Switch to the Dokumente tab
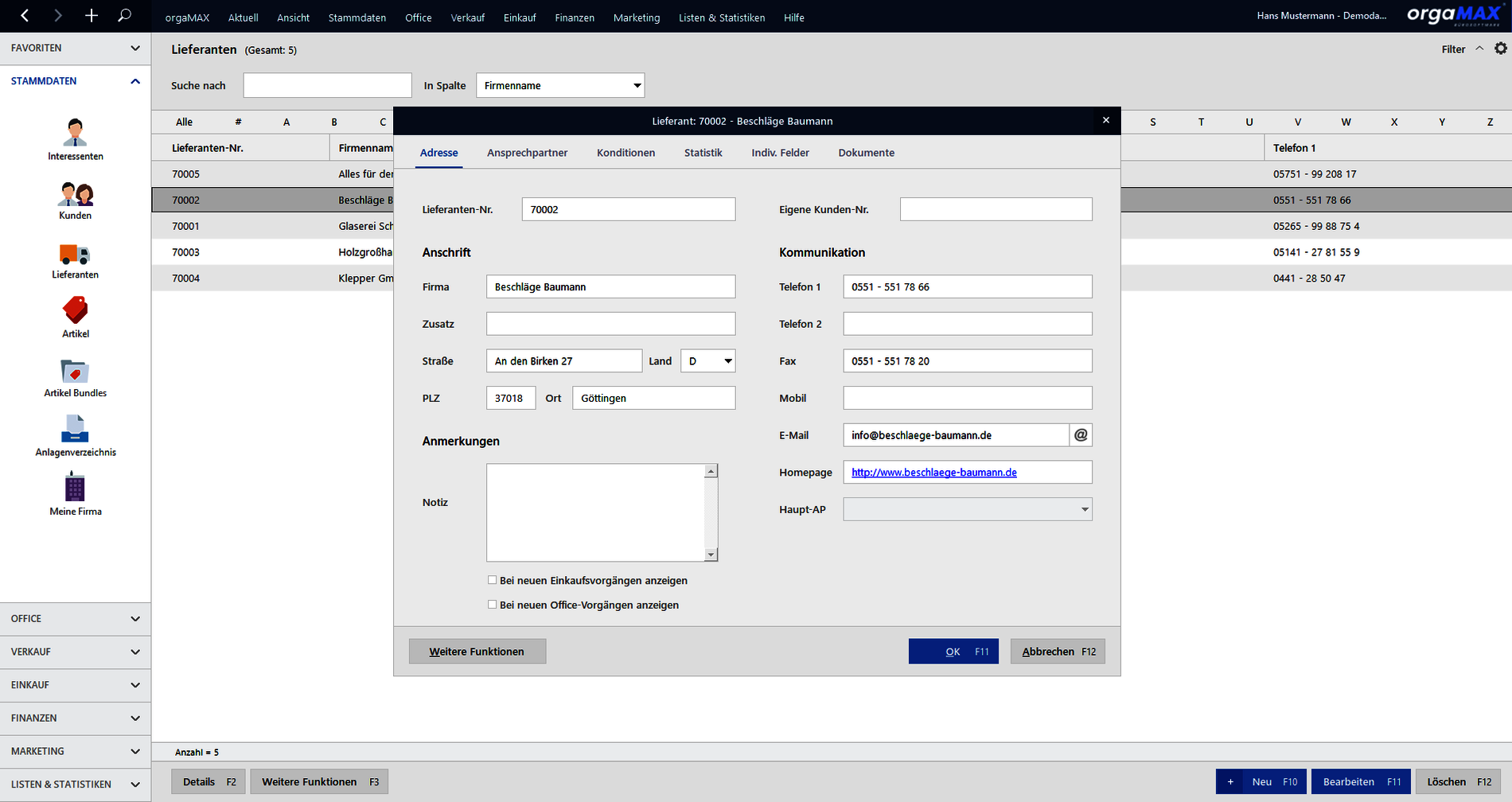This screenshot has width=1512, height=802. [x=866, y=153]
